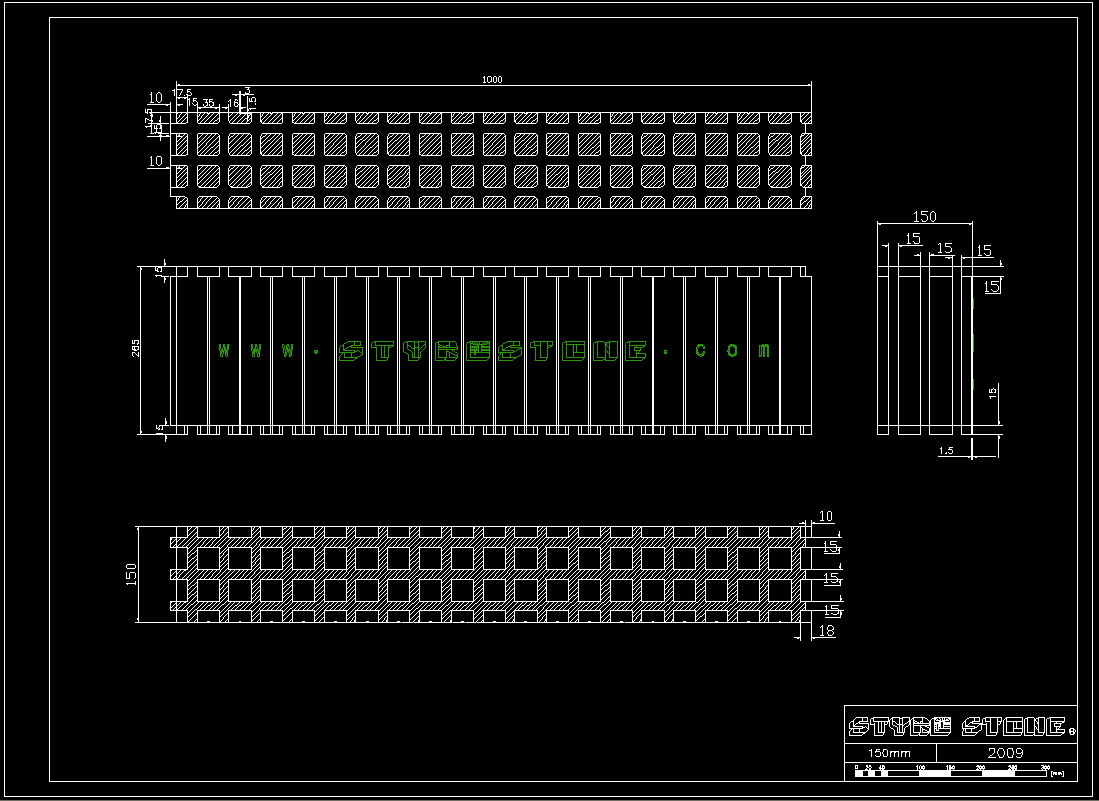The width and height of the screenshot is (1099, 801).
Task: Click the green 'com' watermark text
Action: pos(732,350)
